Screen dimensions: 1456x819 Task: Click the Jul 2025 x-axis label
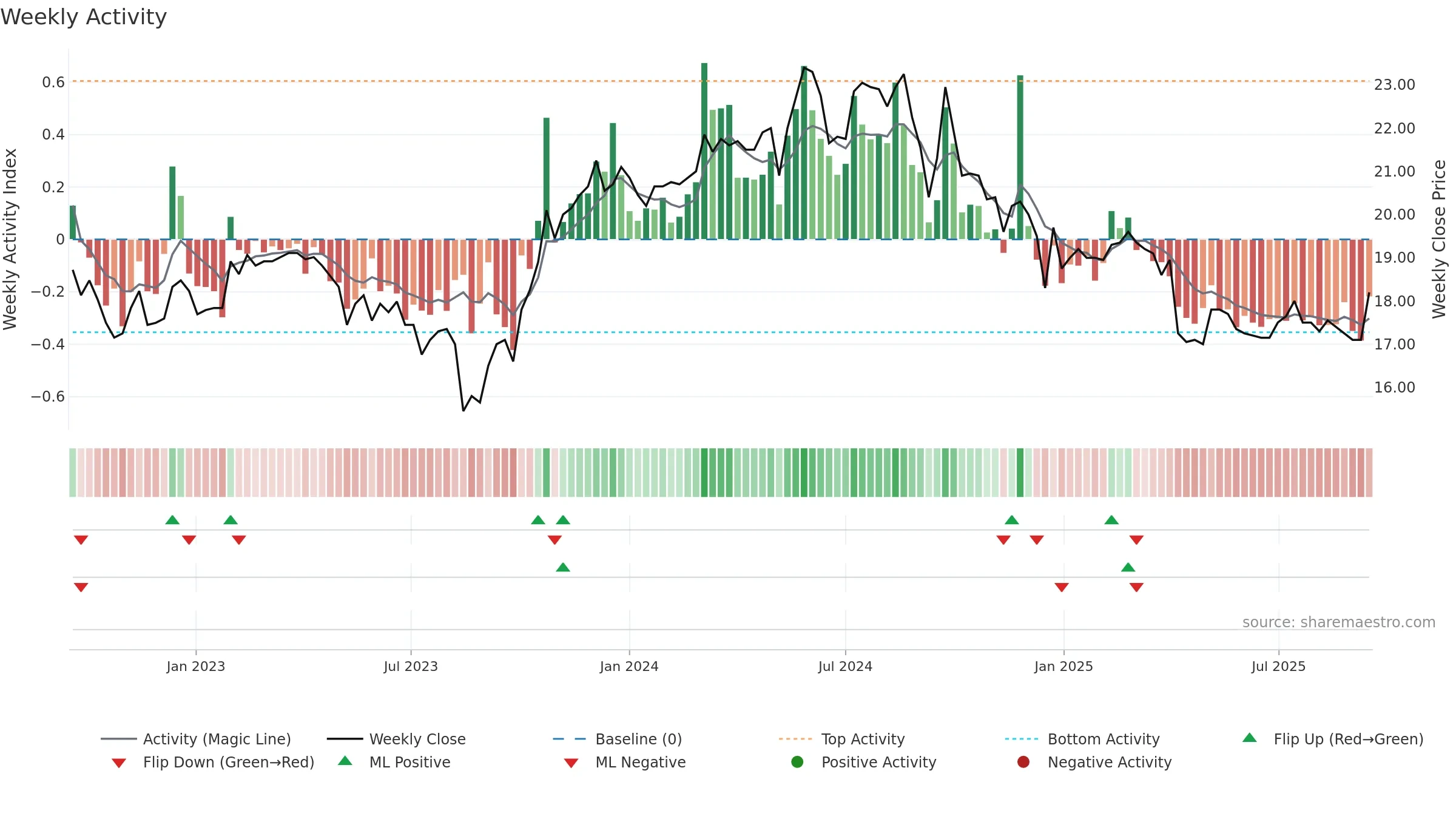(x=1278, y=666)
